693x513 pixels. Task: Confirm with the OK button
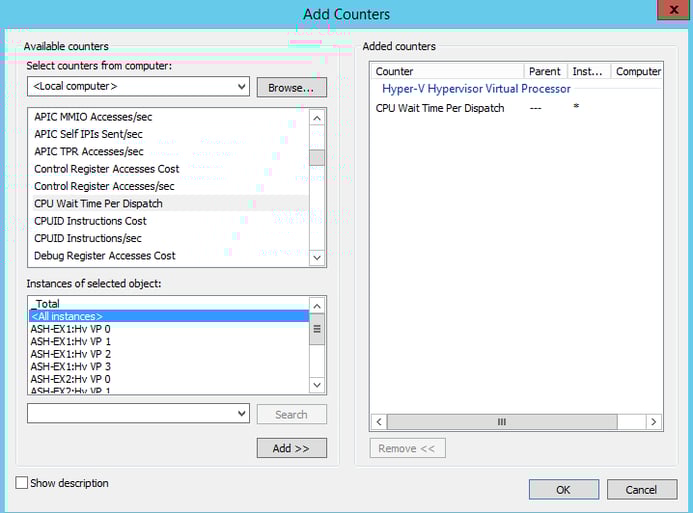point(563,490)
